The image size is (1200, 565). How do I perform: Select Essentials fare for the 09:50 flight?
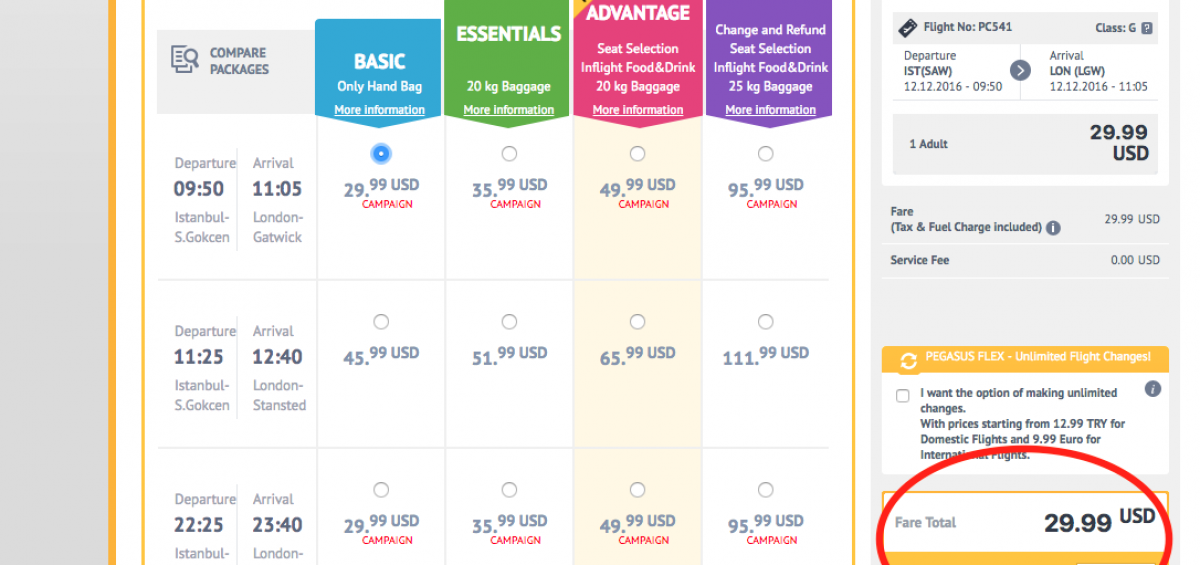click(509, 154)
